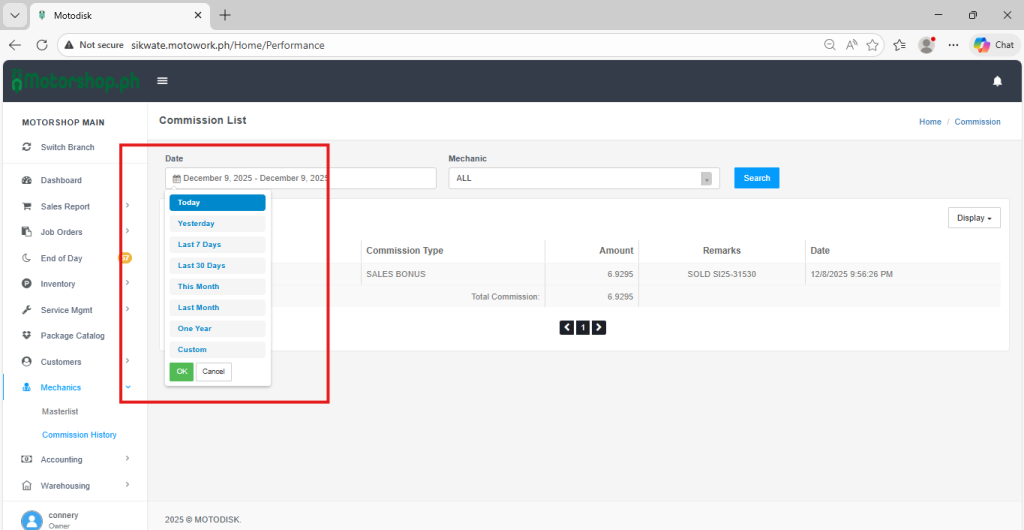
Task: Click the blue Search button
Action: [x=756, y=178]
